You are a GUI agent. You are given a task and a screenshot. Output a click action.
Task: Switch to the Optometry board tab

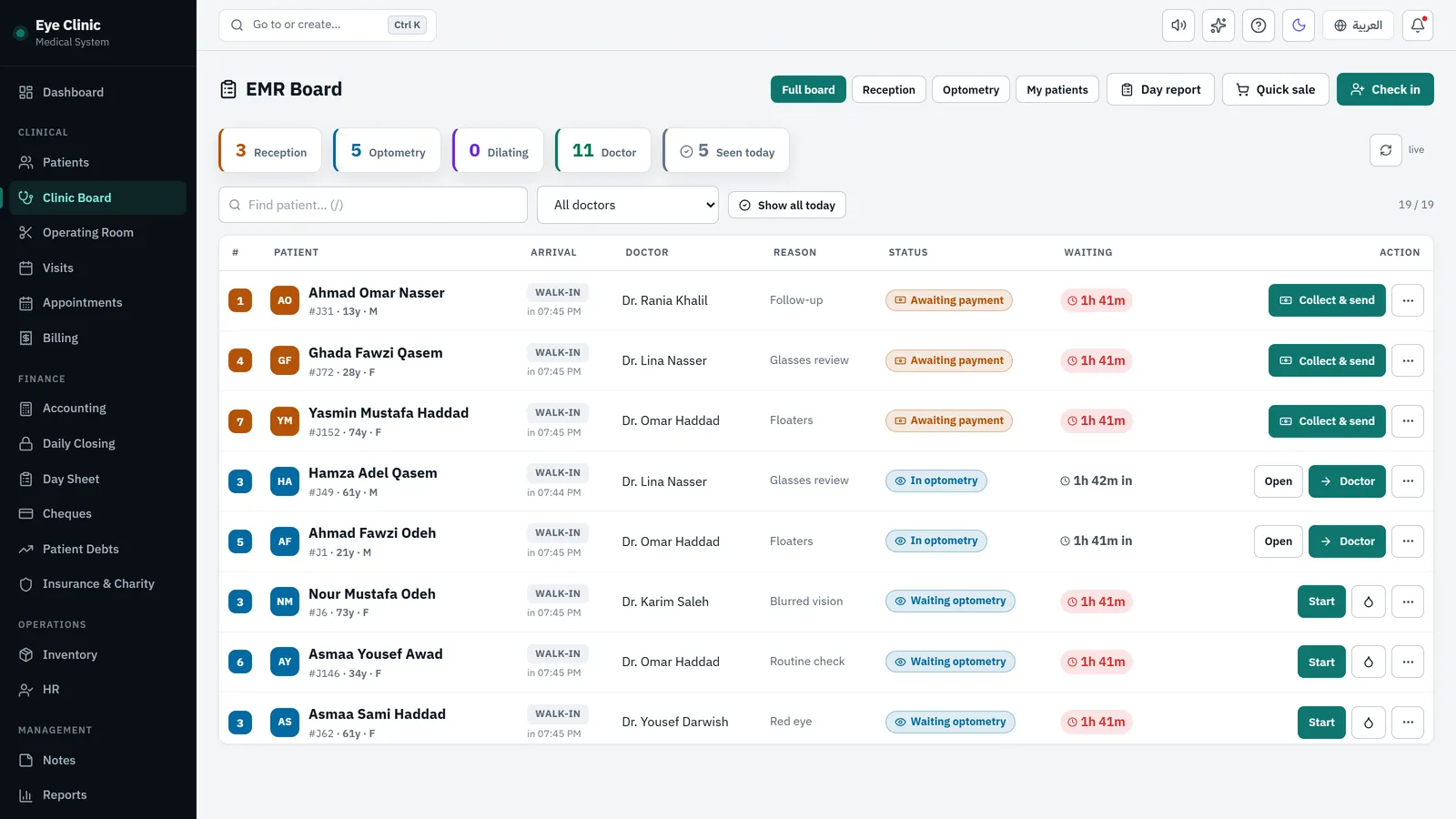[x=971, y=89]
